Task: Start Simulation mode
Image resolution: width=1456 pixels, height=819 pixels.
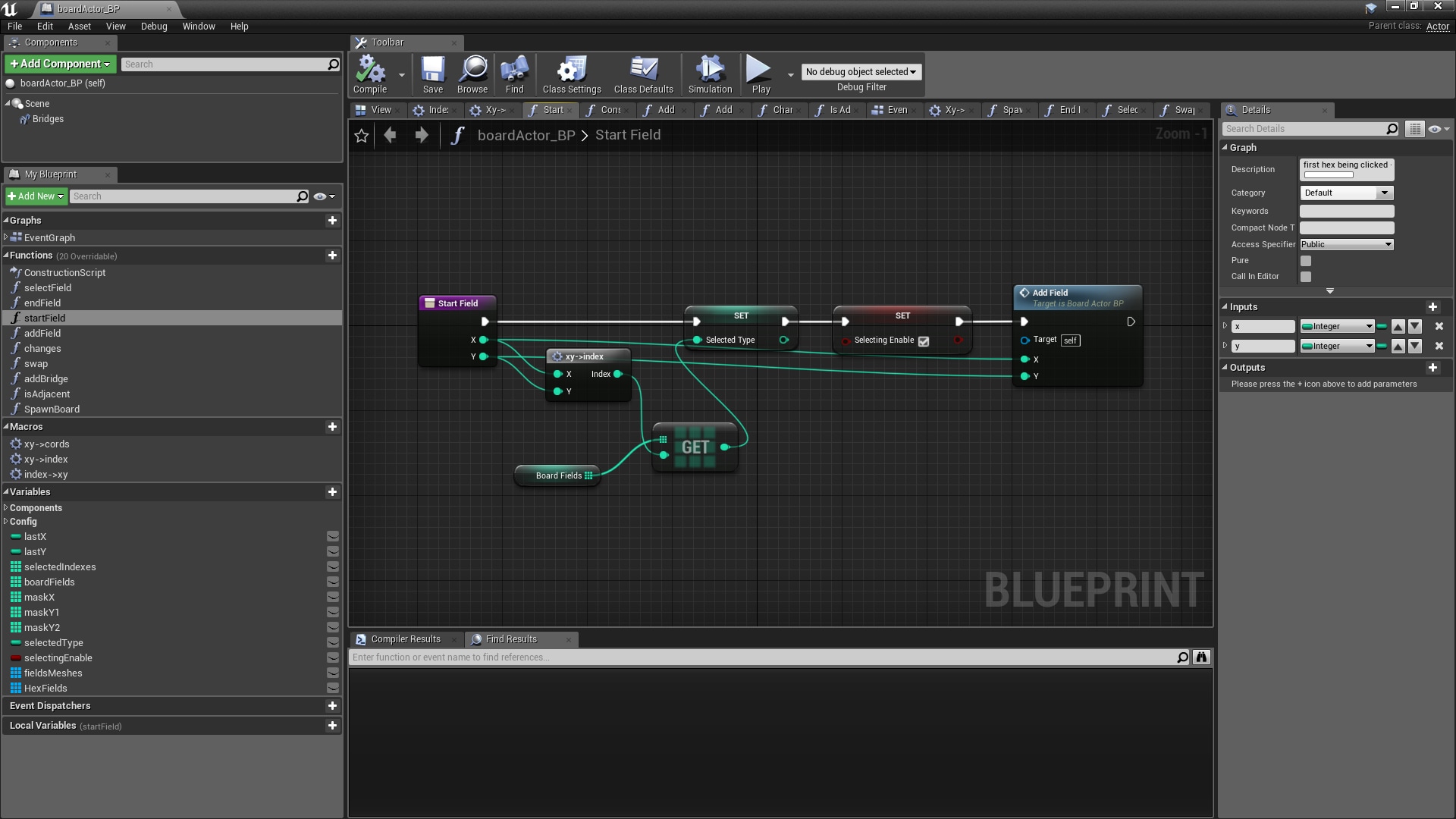Action: coord(708,74)
